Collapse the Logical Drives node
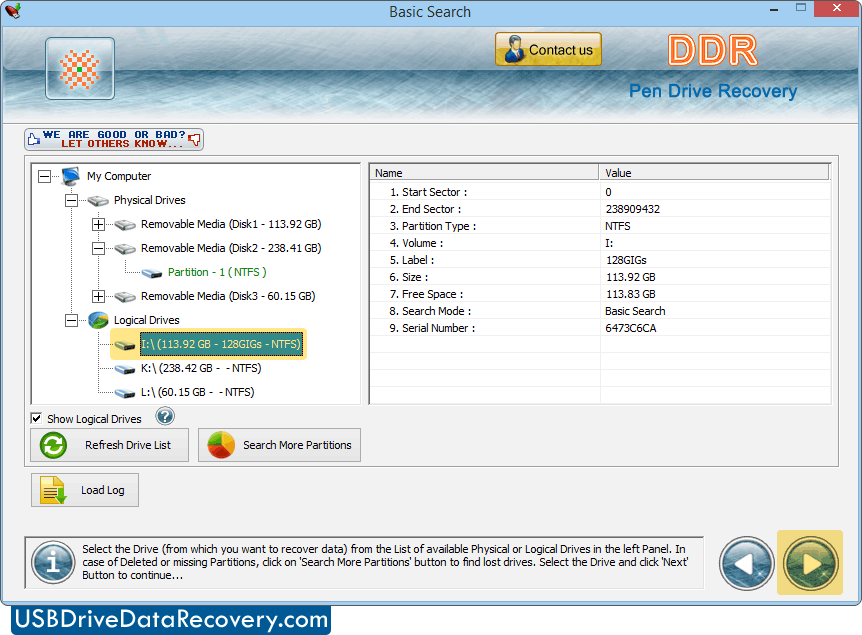This screenshot has width=862, height=635. coord(71,320)
